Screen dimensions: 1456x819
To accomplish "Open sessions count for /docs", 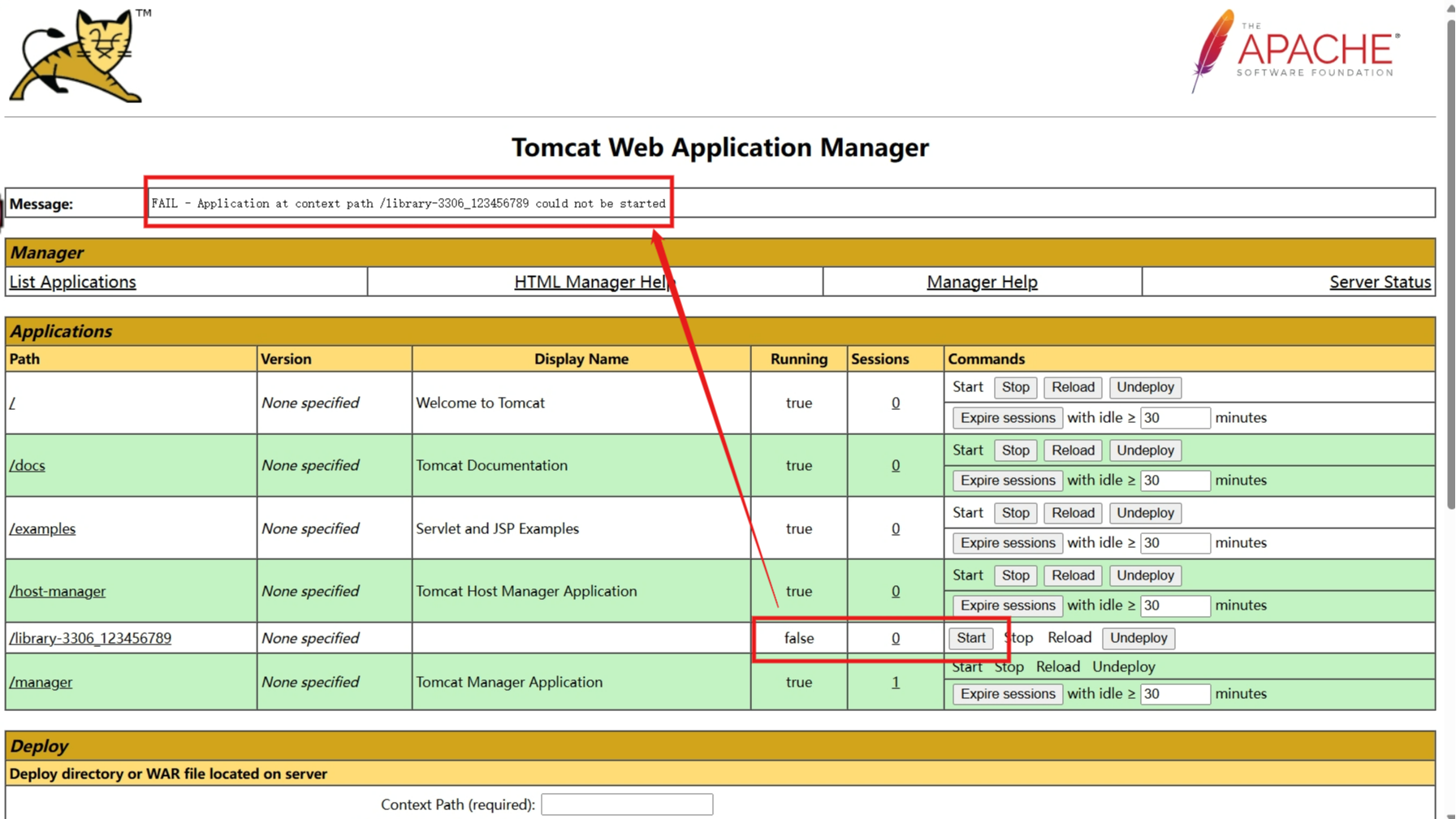I will [x=896, y=465].
